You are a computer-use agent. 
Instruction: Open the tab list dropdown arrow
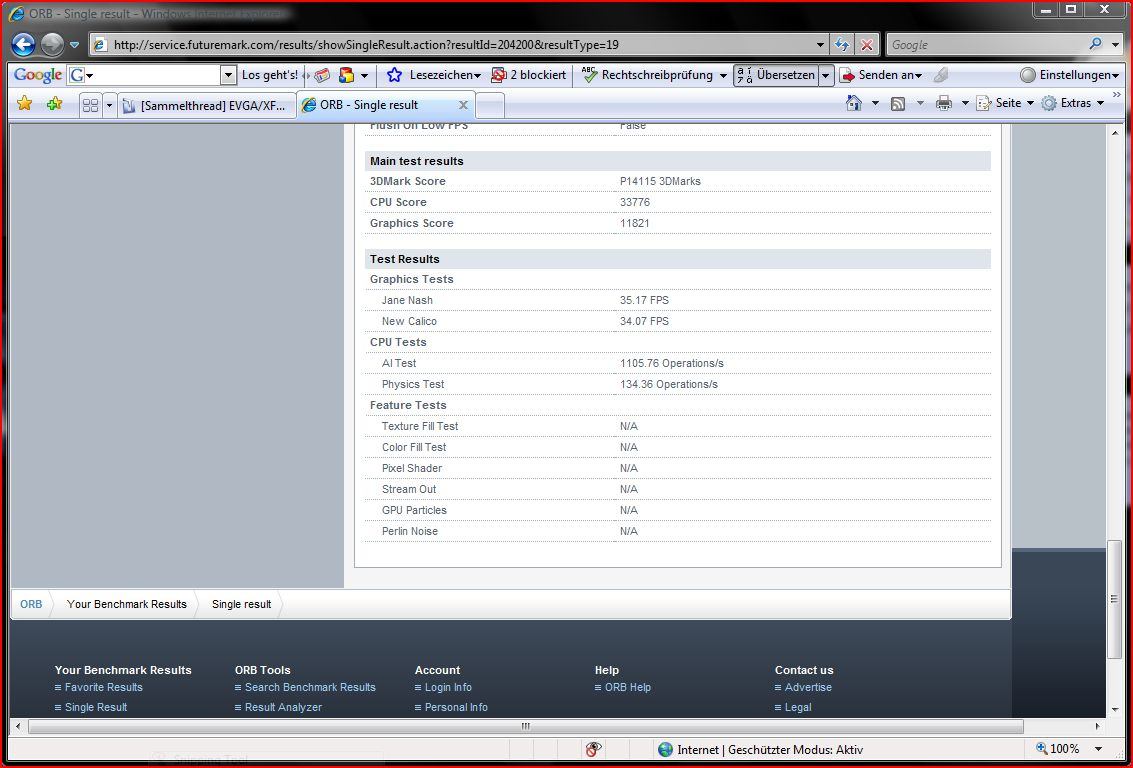coord(109,105)
